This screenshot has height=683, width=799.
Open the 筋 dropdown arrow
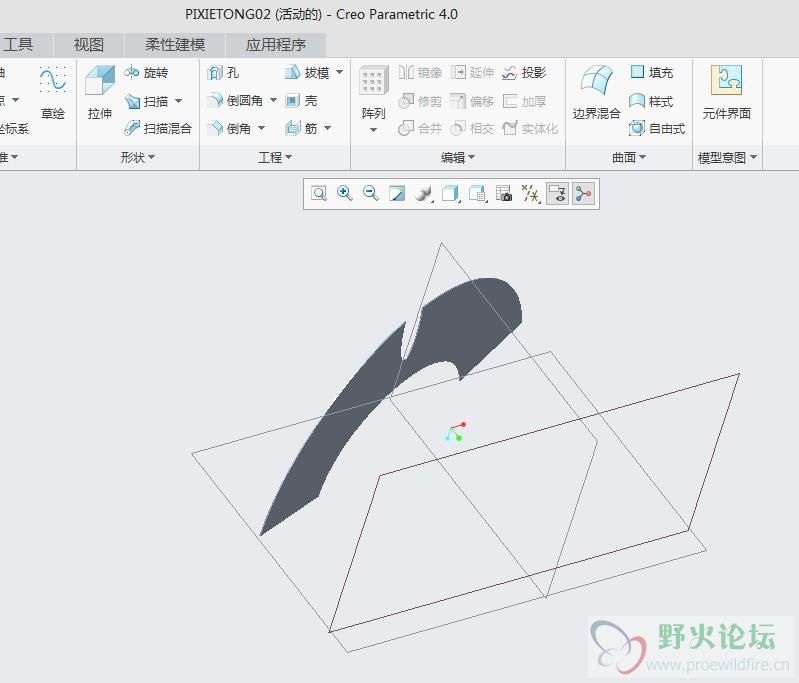(x=327, y=128)
